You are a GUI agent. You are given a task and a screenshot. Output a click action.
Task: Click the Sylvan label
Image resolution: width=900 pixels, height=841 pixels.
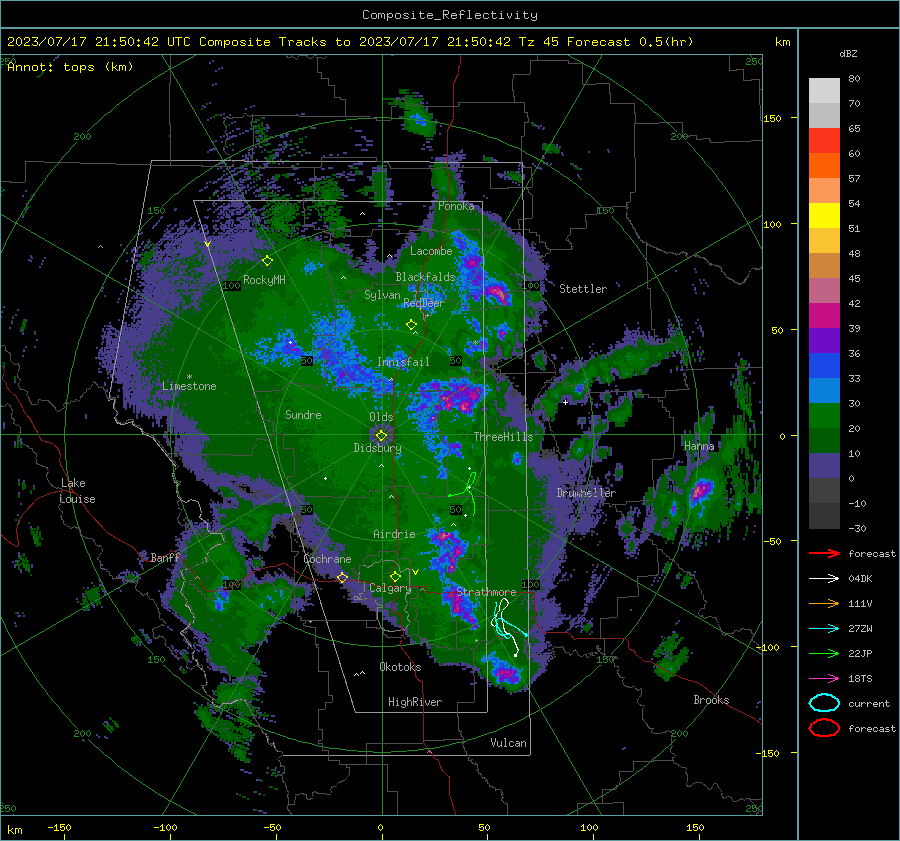click(382, 295)
